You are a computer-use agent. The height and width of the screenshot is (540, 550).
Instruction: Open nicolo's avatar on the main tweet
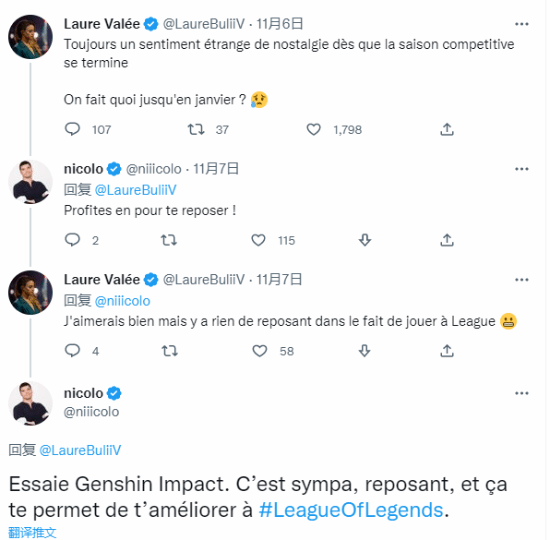click(x=31, y=404)
